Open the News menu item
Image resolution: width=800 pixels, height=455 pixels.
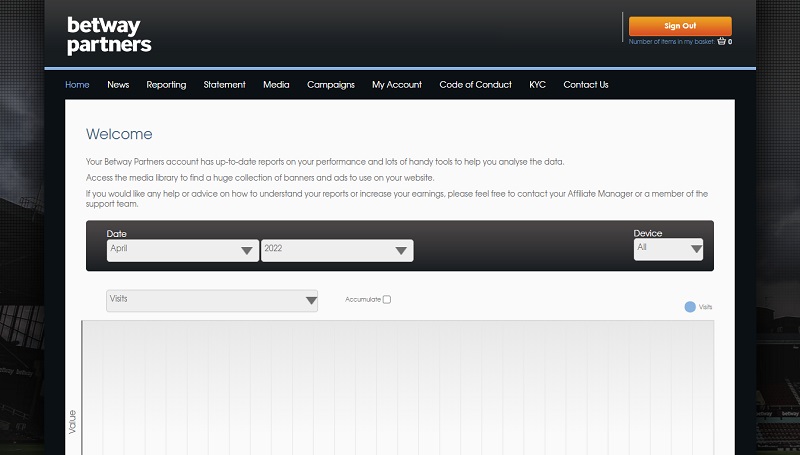[118, 85]
